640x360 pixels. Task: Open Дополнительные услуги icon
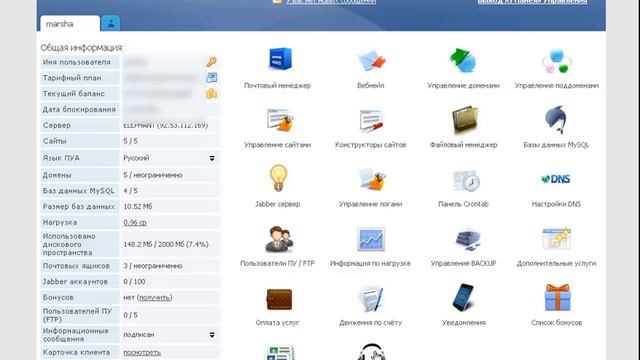tap(556, 238)
